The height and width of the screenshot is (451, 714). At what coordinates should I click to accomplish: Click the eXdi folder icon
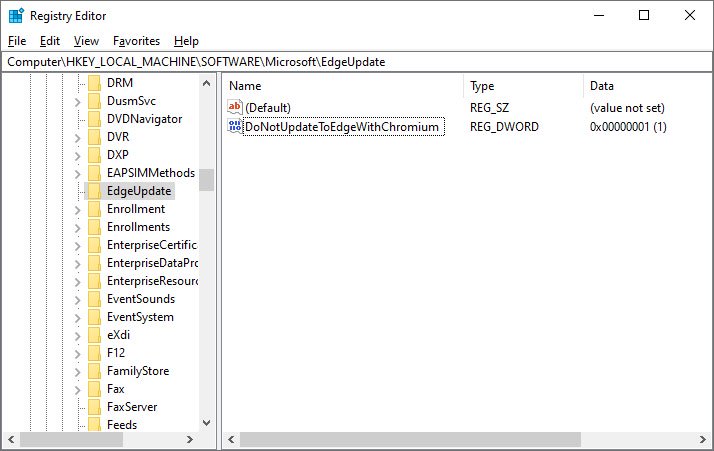94,335
